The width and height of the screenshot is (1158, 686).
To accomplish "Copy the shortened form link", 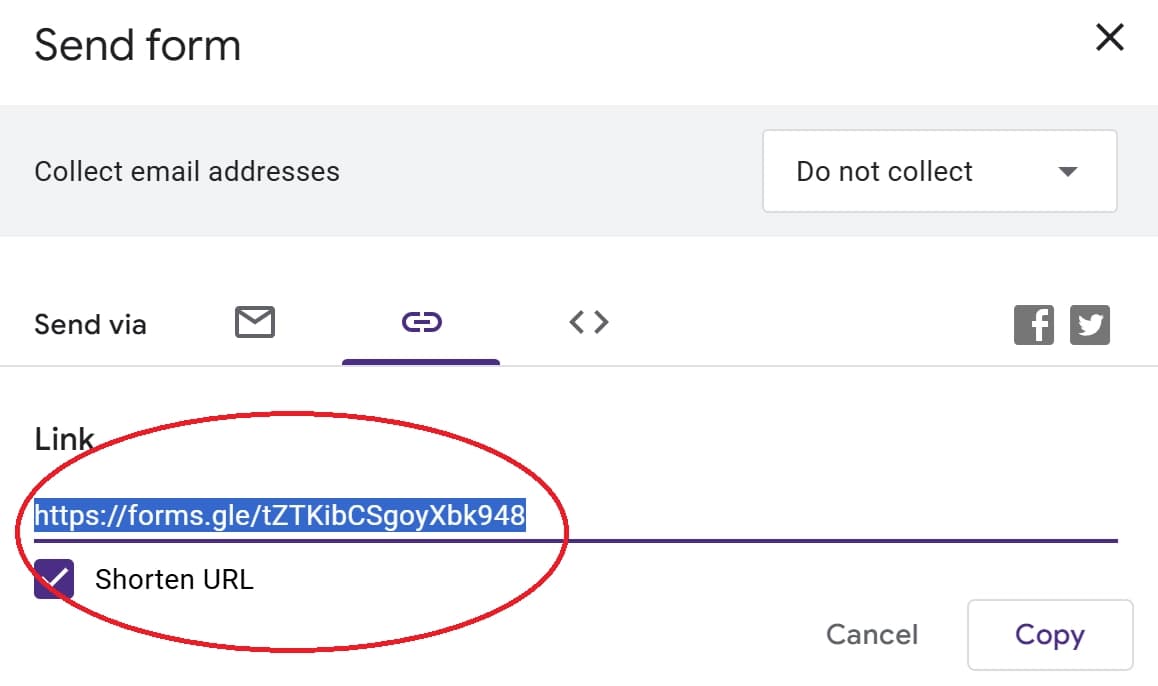I will (1050, 634).
